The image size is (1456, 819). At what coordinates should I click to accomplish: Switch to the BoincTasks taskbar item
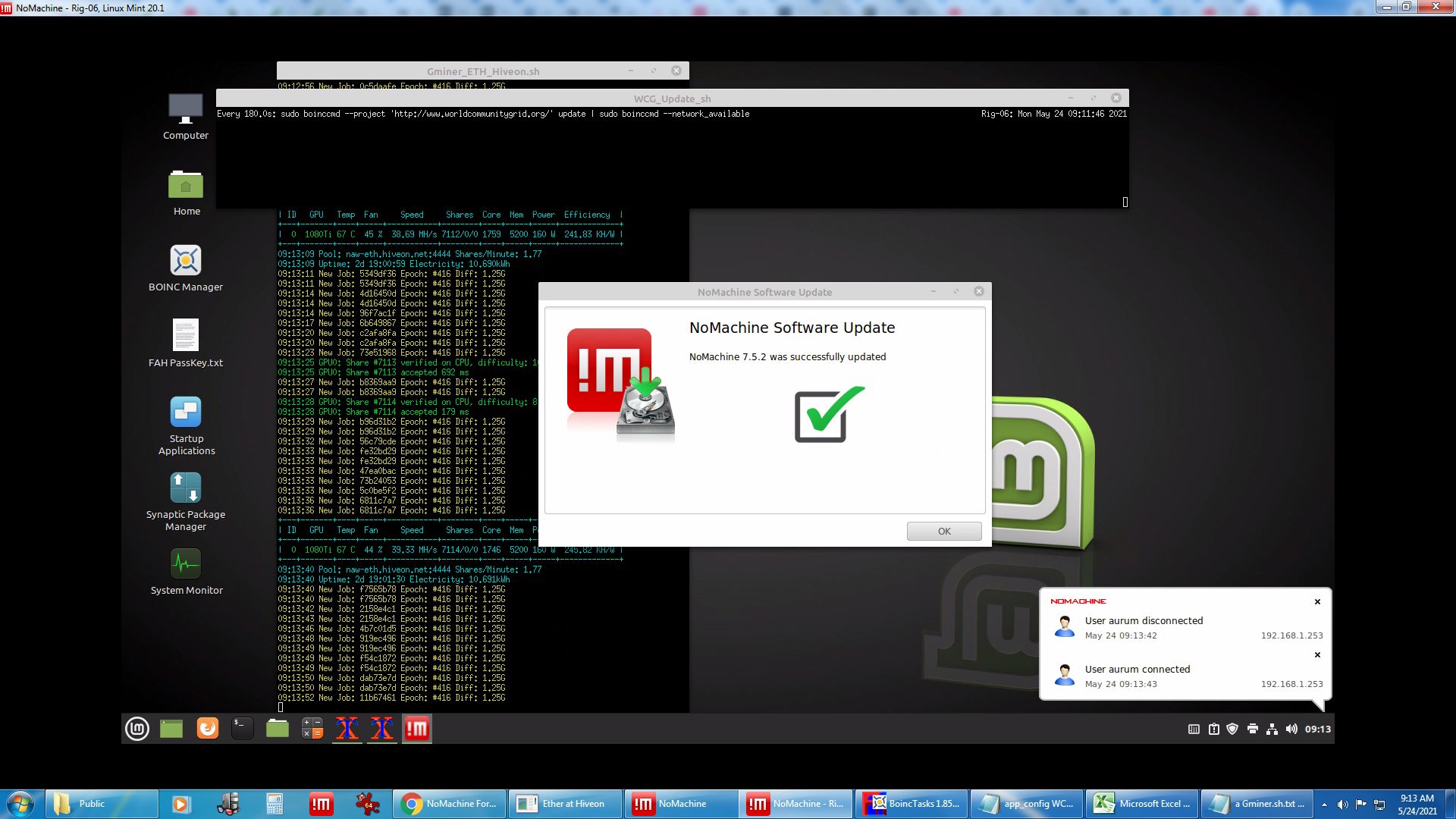coord(912,804)
